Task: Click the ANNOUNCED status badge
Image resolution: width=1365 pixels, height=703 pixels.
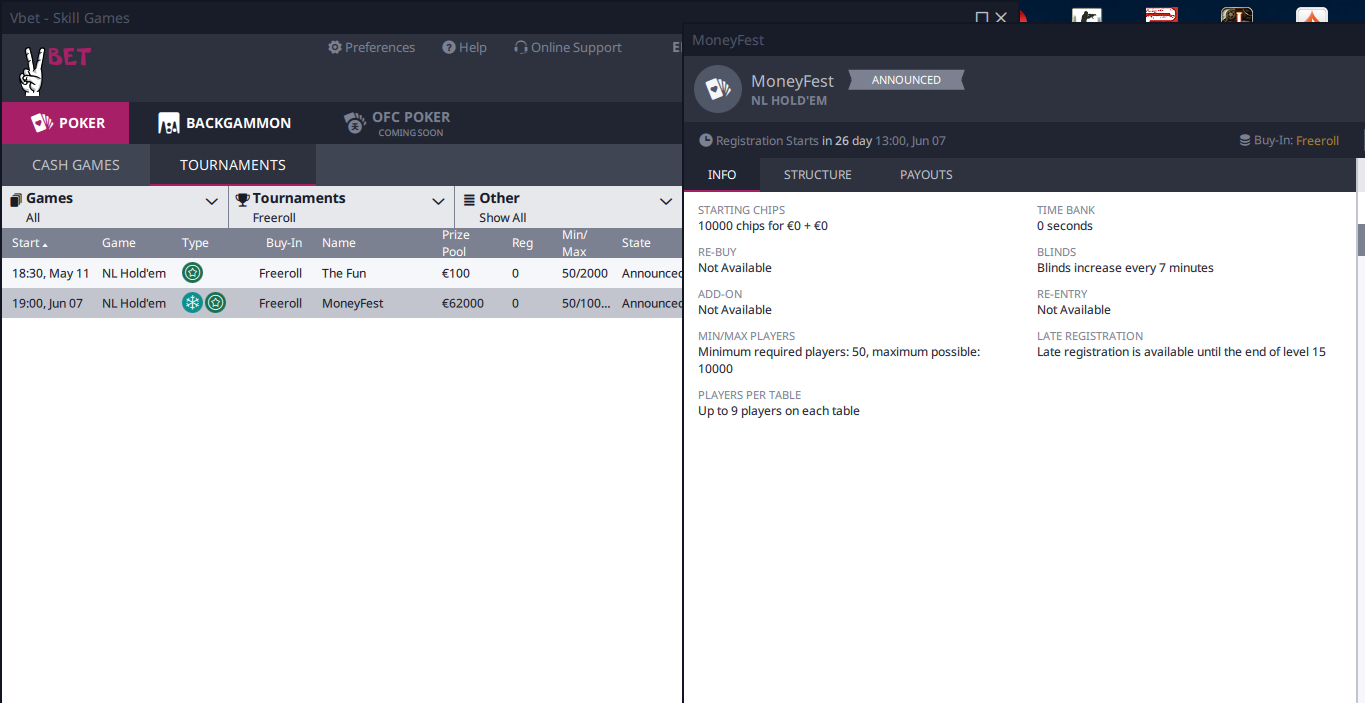Action: tap(906, 80)
